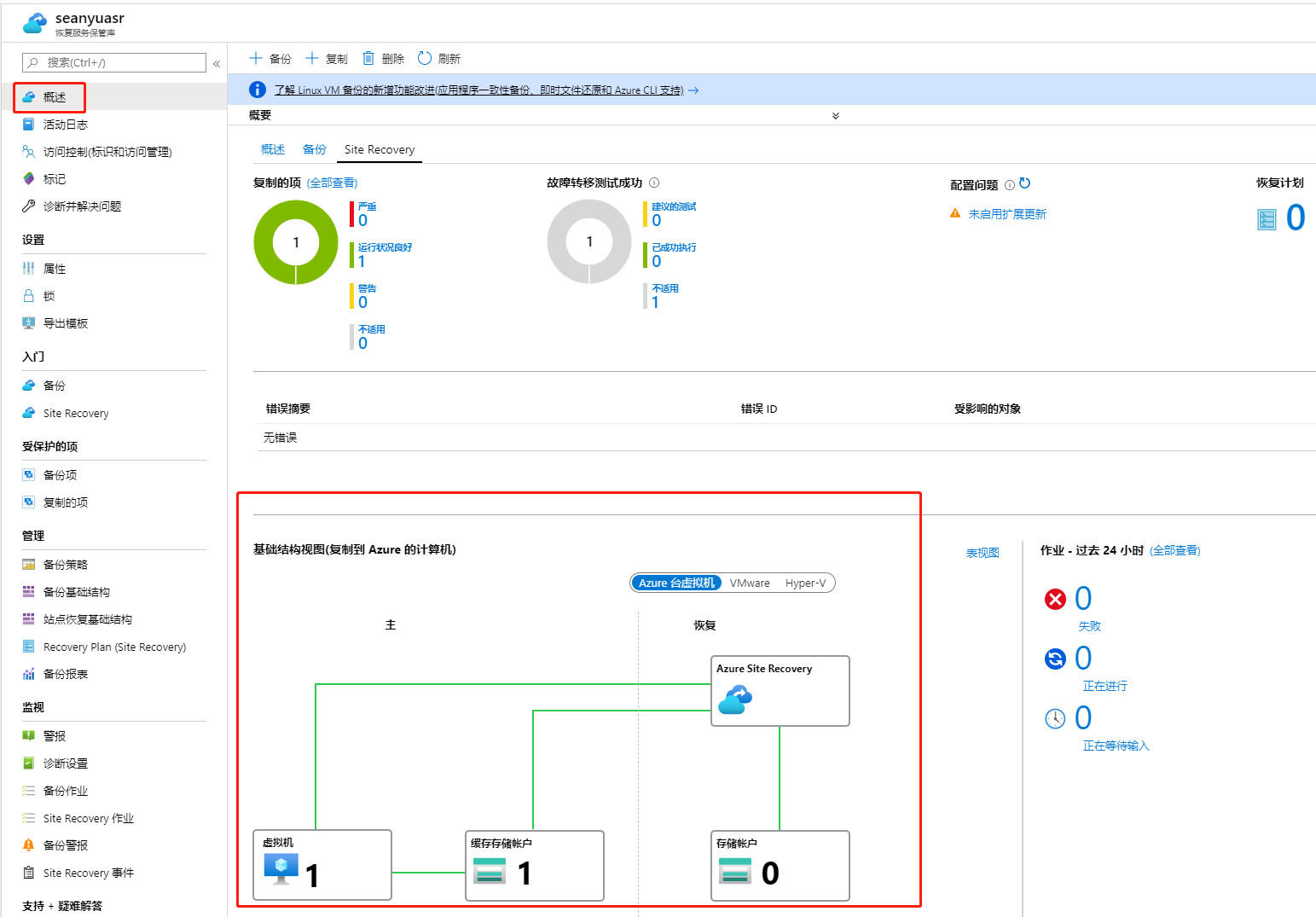Open 站点恢复基础结构 in the sidebar

87,619
